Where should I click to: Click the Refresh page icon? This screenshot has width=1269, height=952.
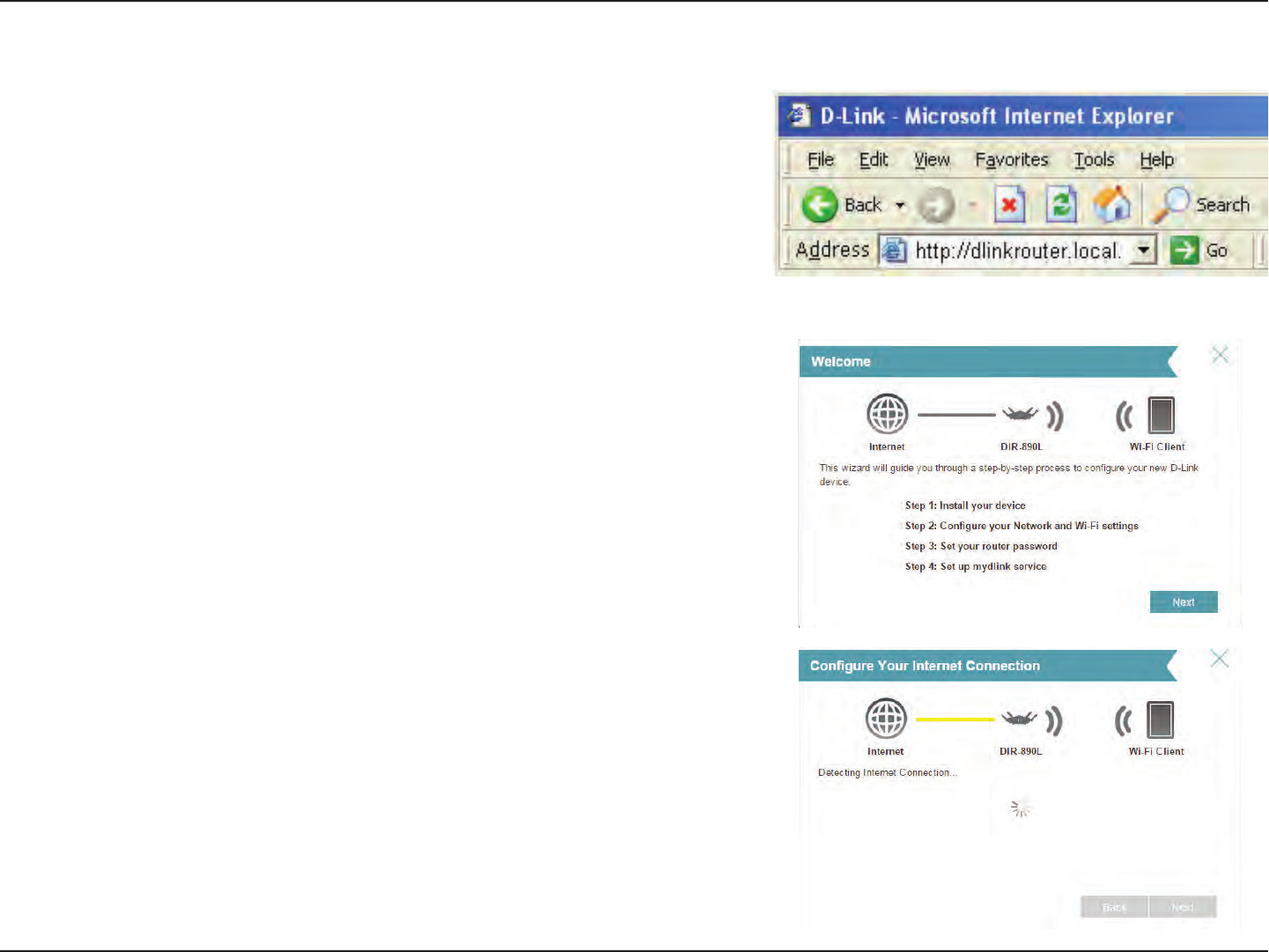point(1061,205)
